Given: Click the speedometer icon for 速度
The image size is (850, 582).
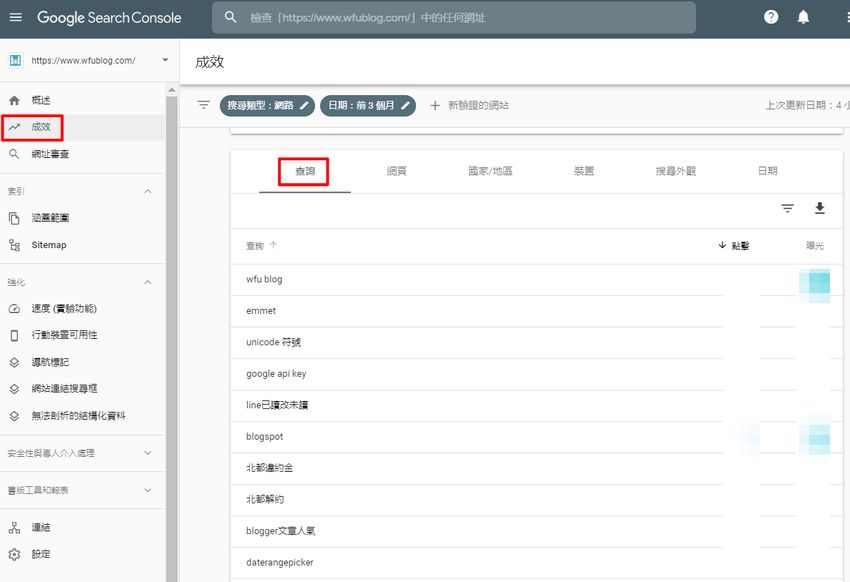Looking at the screenshot, I should pos(15,308).
